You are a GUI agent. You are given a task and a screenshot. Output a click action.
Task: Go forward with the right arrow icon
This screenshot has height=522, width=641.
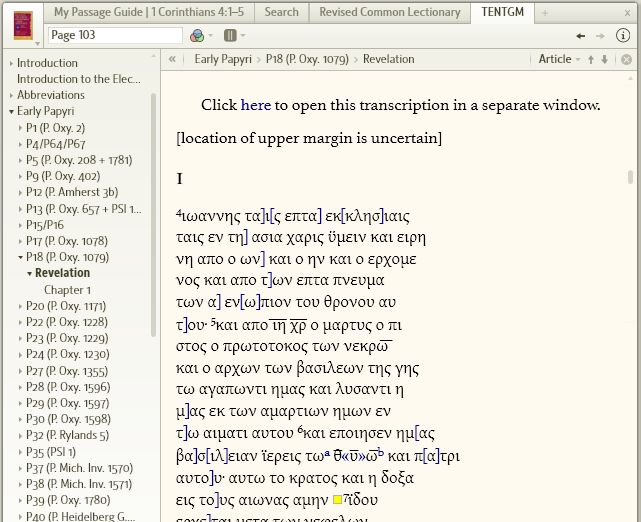coord(600,36)
